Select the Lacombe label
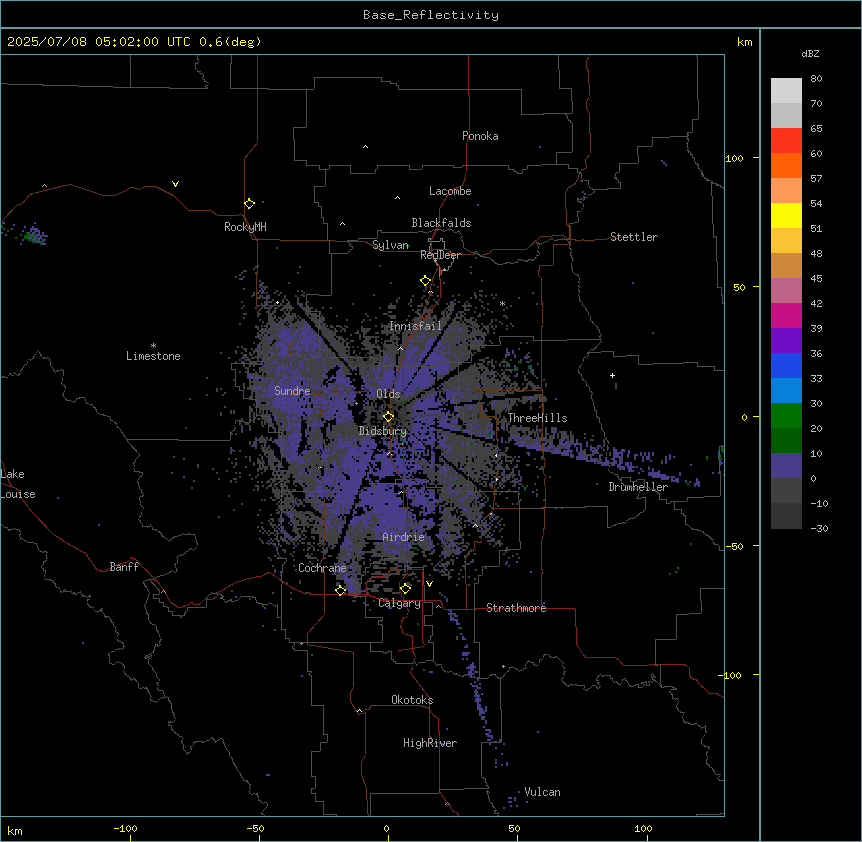862x842 pixels. [450, 191]
